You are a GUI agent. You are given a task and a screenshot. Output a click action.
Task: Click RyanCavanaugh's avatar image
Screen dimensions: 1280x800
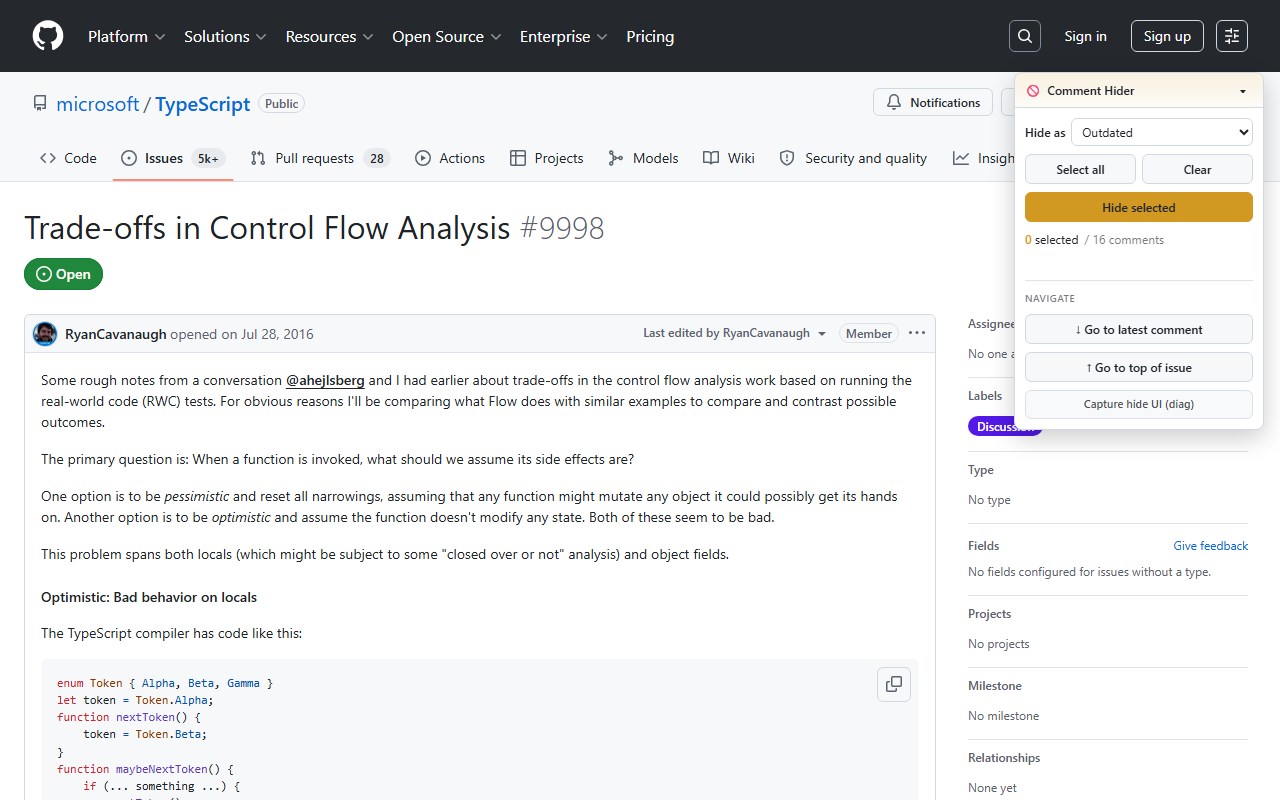tap(45, 334)
